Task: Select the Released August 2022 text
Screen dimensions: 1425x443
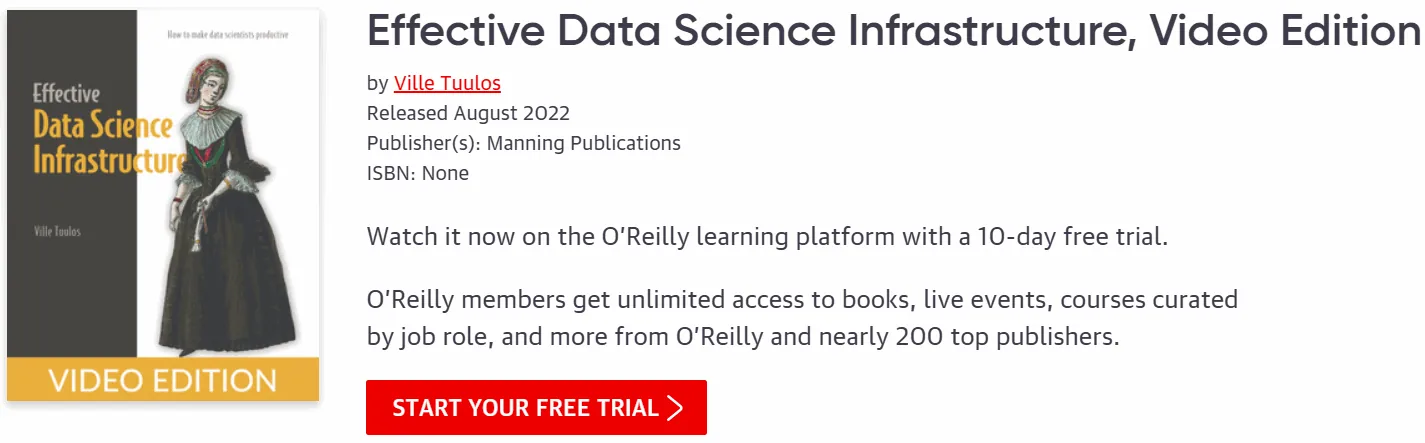Action: pyautogui.click(x=468, y=113)
